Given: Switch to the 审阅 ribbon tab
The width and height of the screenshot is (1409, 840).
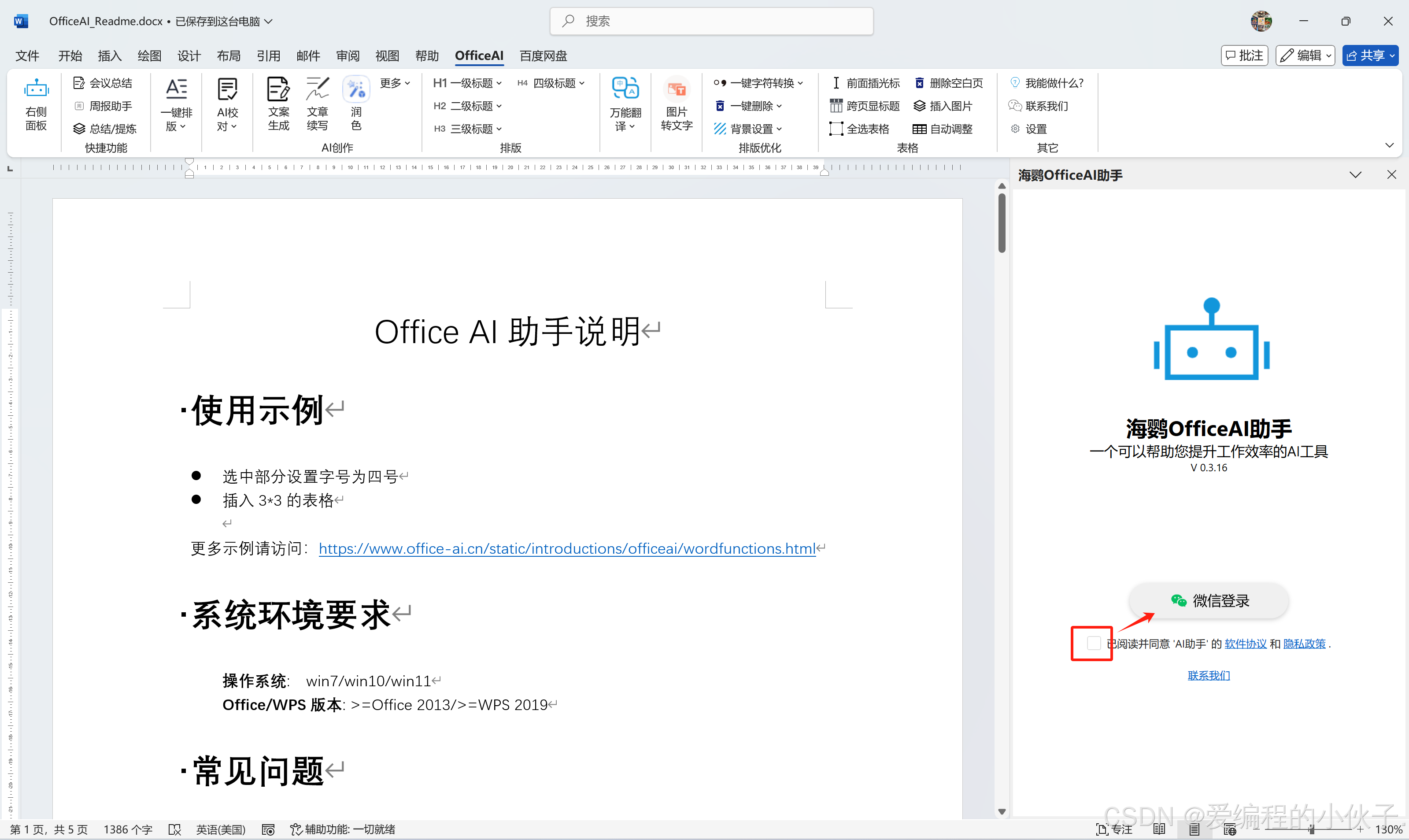Looking at the screenshot, I should pyautogui.click(x=348, y=56).
